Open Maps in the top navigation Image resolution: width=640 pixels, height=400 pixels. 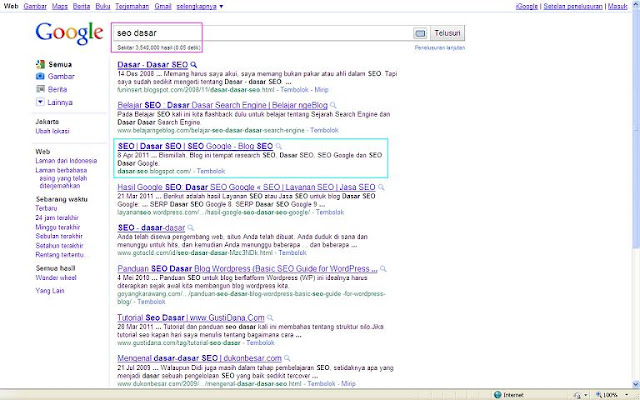tap(60, 7)
